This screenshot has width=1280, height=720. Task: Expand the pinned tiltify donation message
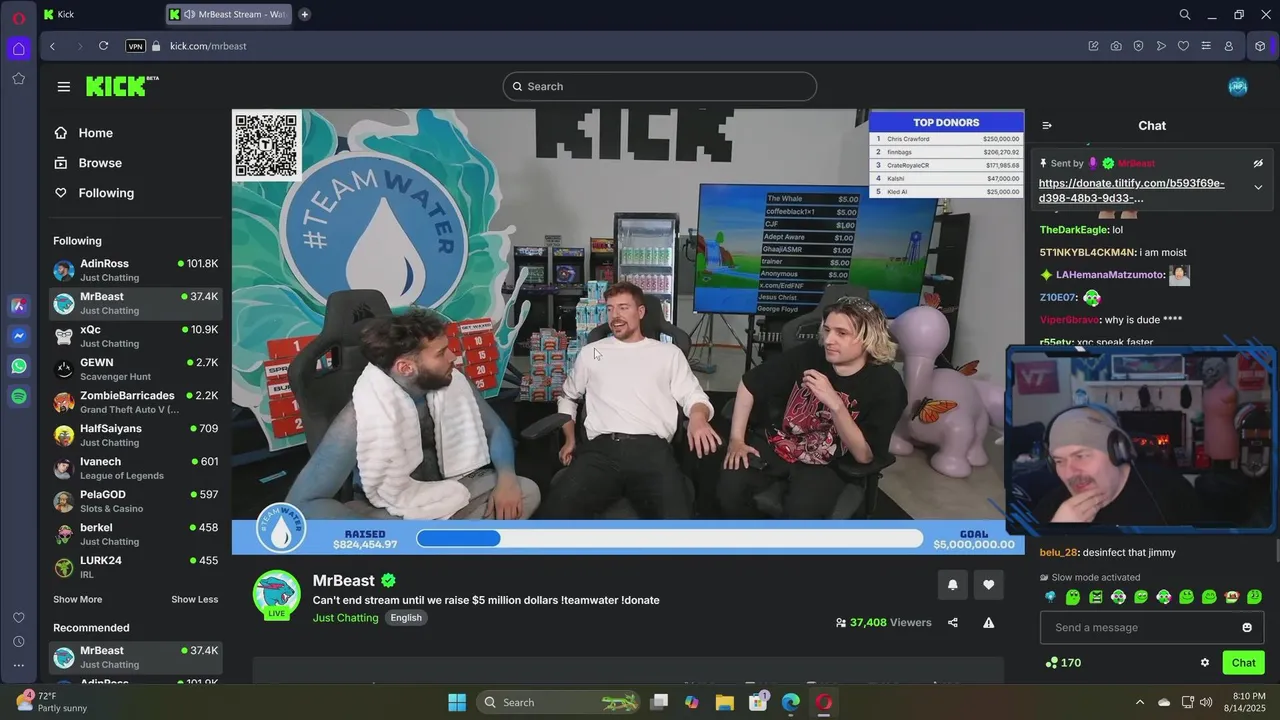[x=1258, y=187]
